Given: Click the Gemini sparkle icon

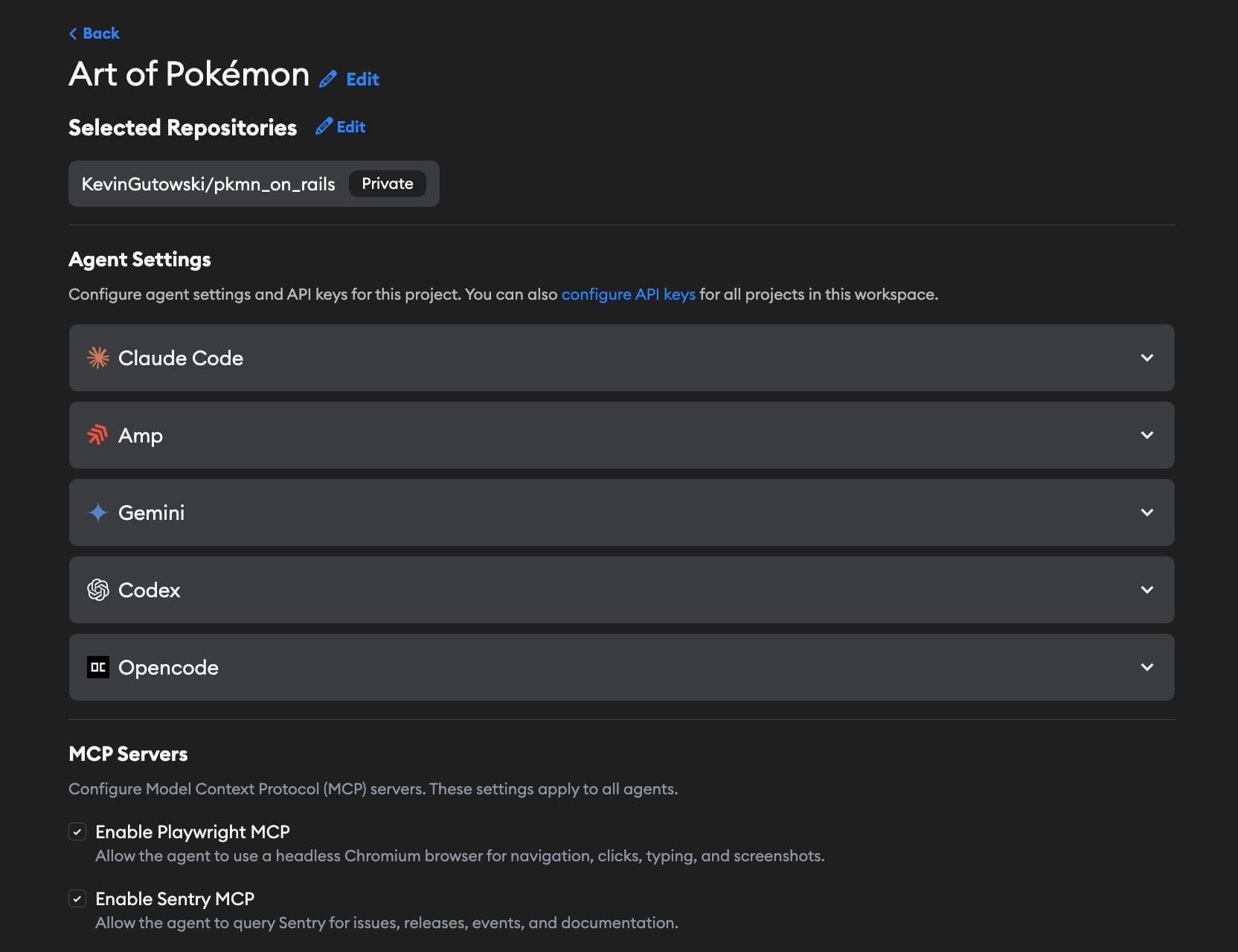Looking at the screenshot, I should click(97, 512).
